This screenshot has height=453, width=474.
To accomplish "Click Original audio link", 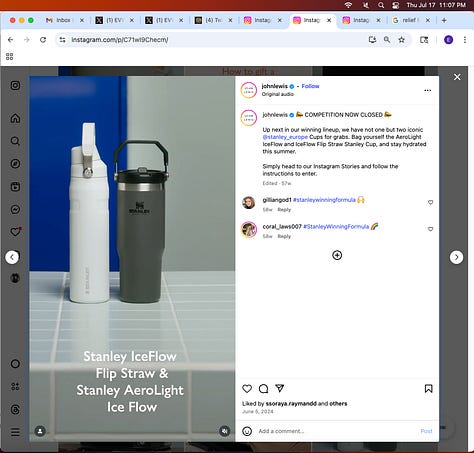I will tap(278, 94).
